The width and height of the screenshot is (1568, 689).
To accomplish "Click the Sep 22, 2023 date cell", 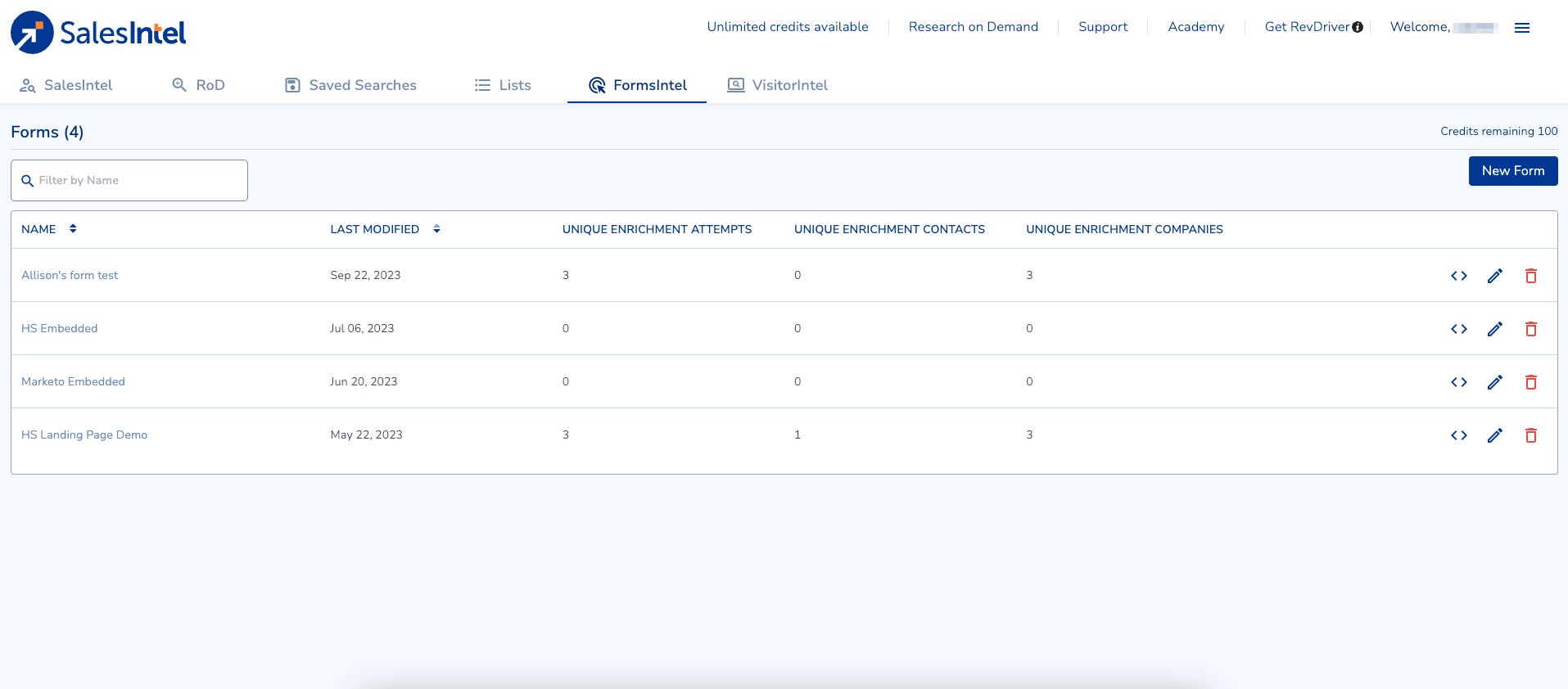I will click(365, 276).
